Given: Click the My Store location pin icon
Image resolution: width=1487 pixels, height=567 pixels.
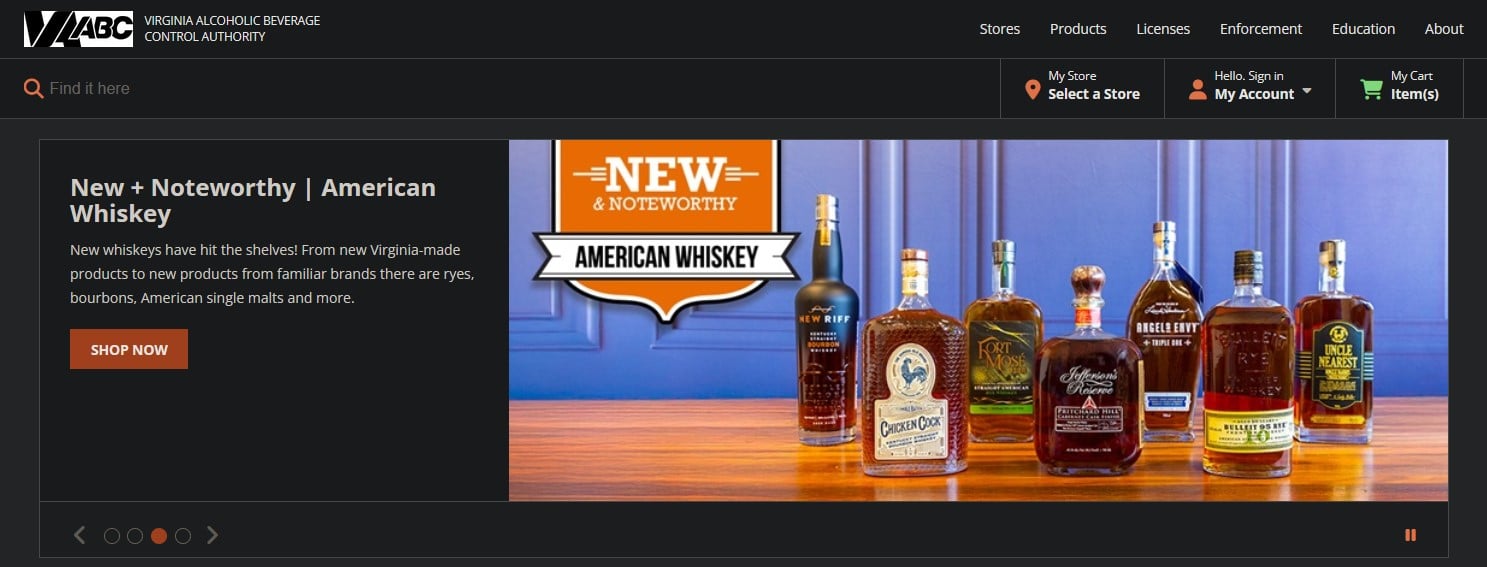Looking at the screenshot, I should (x=1032, y=90).
